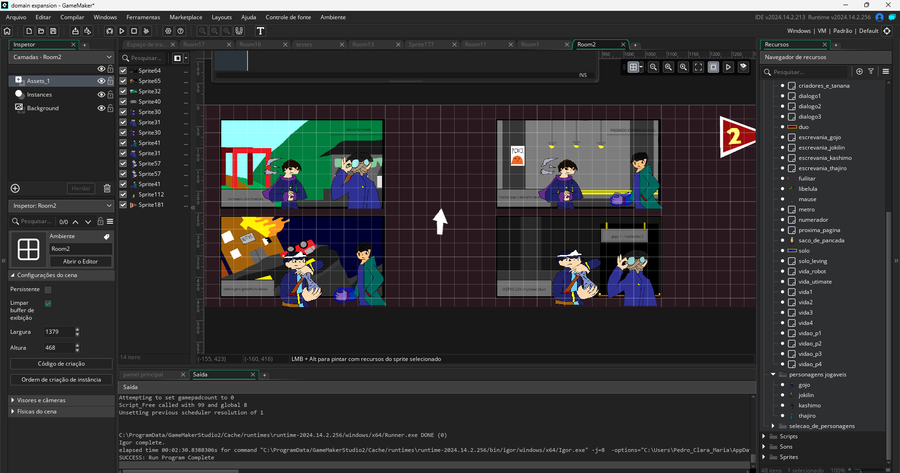Click the tag icon beside Ambiente
This screenshot has height=473, width=900.
click(x=107, y=236)
